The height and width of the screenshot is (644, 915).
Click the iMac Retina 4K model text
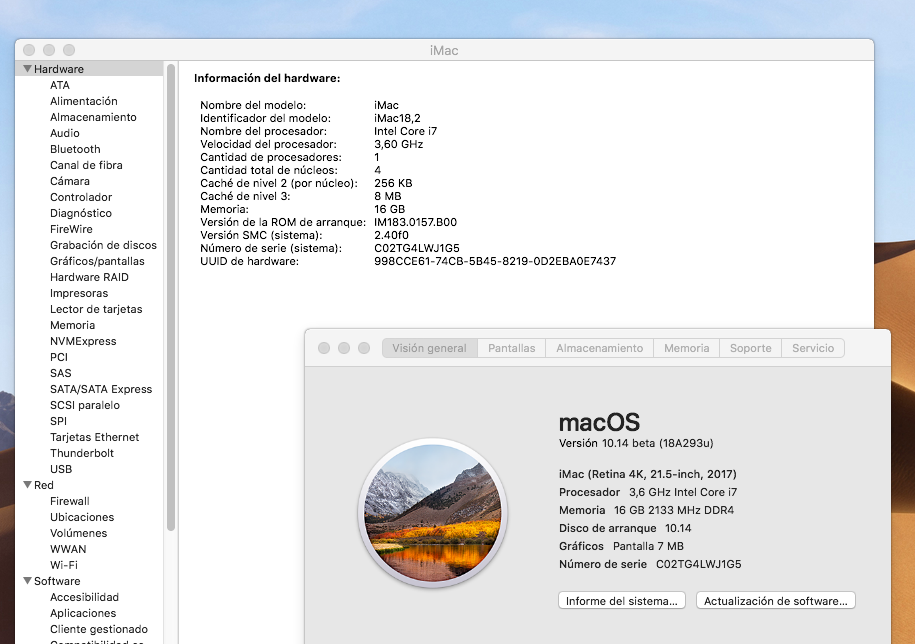(648, 474)
